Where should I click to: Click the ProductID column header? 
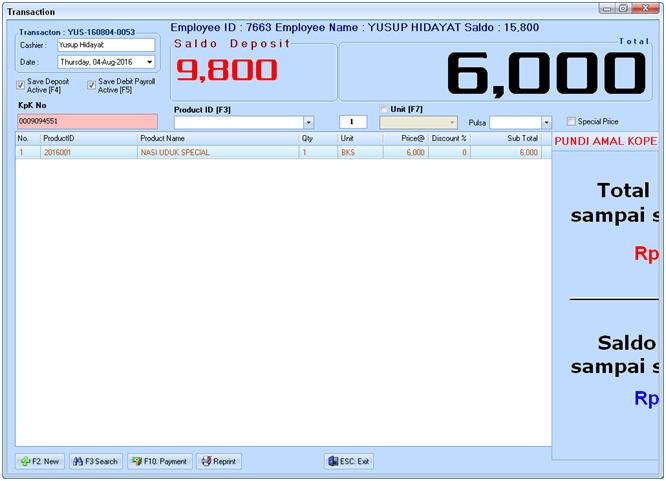point(87,138)
